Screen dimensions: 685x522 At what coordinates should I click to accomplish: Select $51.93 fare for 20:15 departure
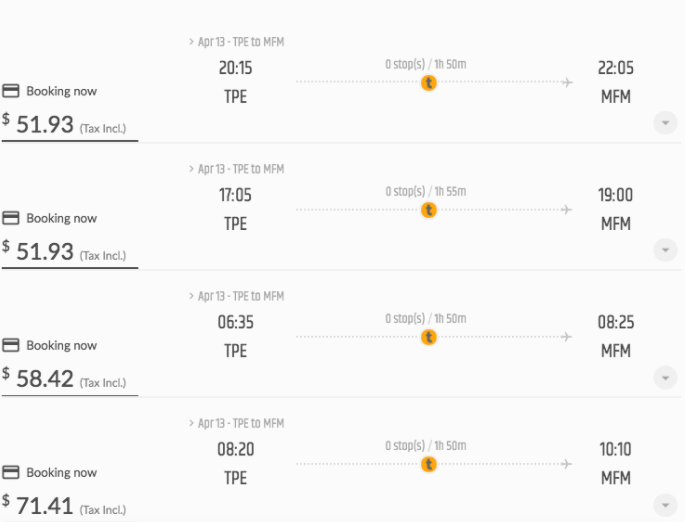(64, 124)
